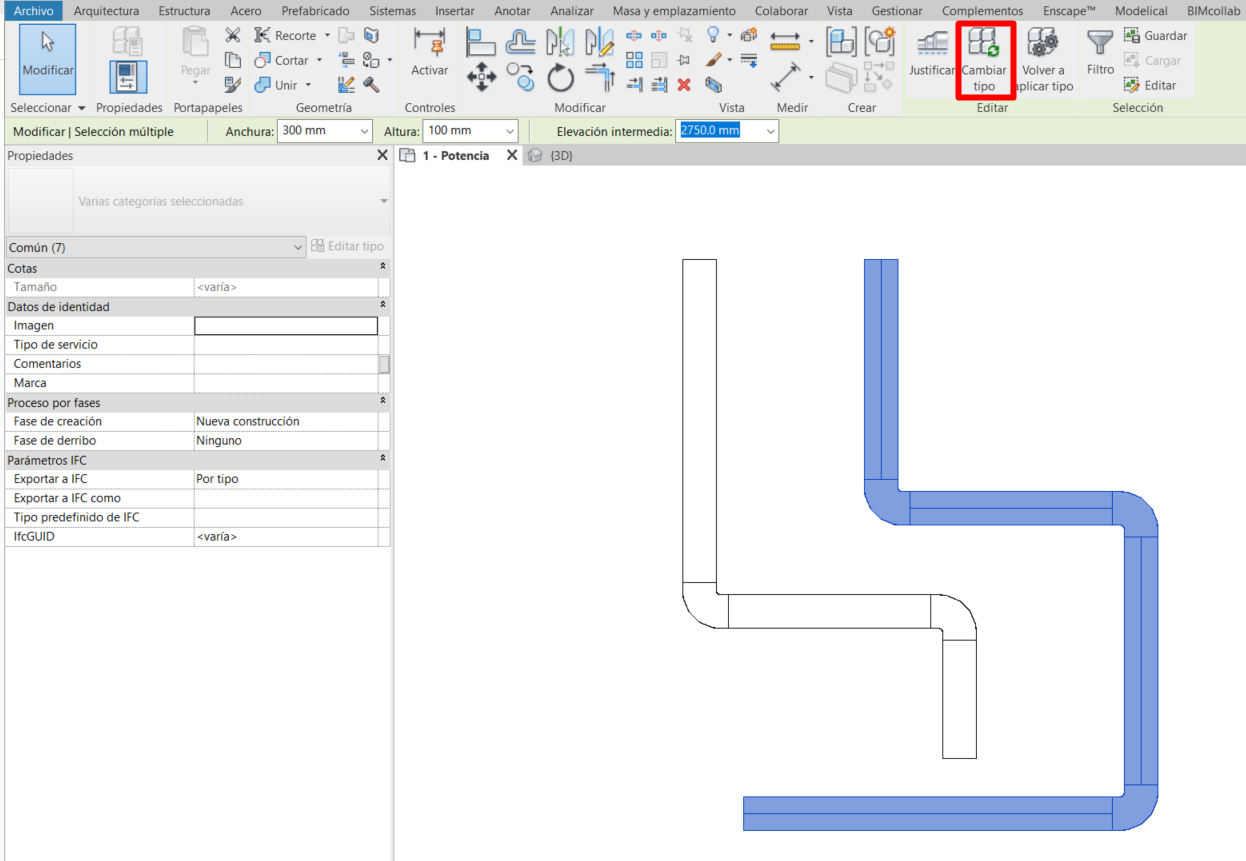
Task: Collapse the Parámetros IFC section
Action: pyautogui.click(x=383, y=459)
